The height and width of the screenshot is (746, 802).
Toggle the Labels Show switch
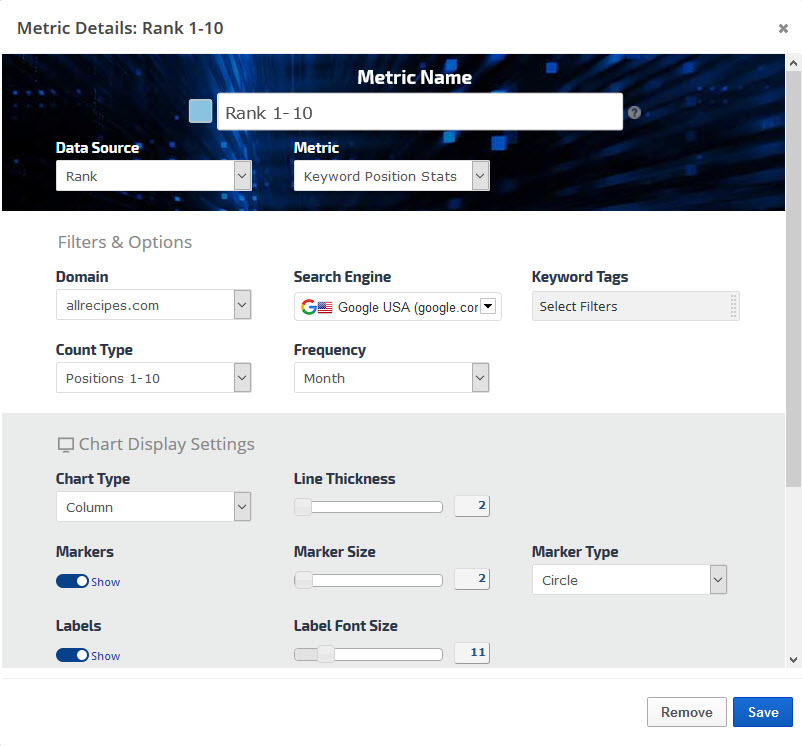click(72, 655)
